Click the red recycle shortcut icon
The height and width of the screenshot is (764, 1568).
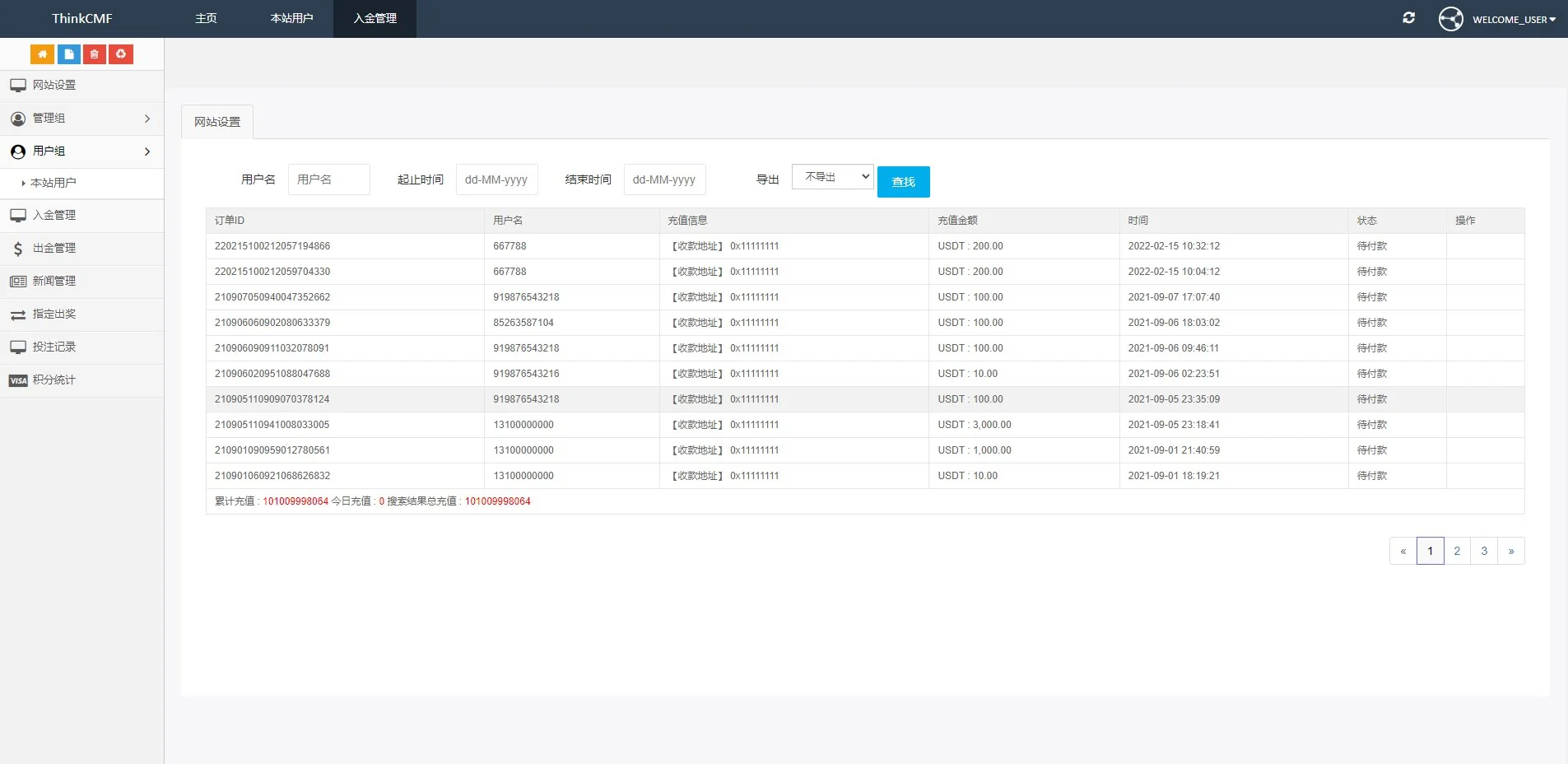tap(121, 54)
